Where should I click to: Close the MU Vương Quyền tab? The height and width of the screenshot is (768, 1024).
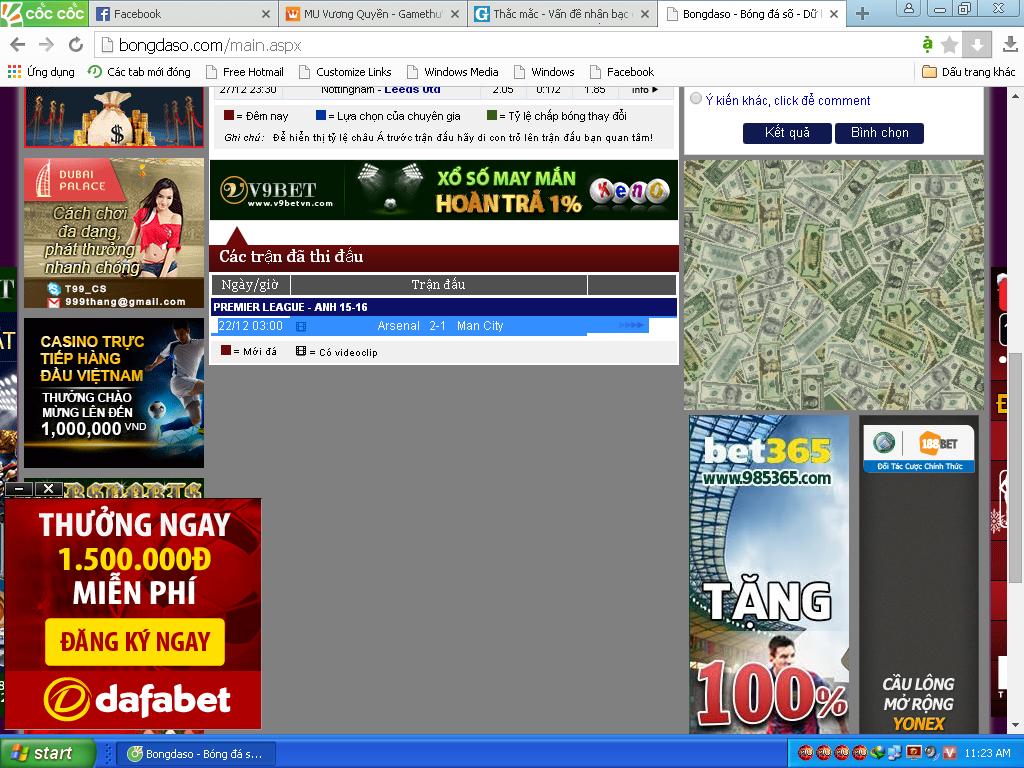(455, 14)
